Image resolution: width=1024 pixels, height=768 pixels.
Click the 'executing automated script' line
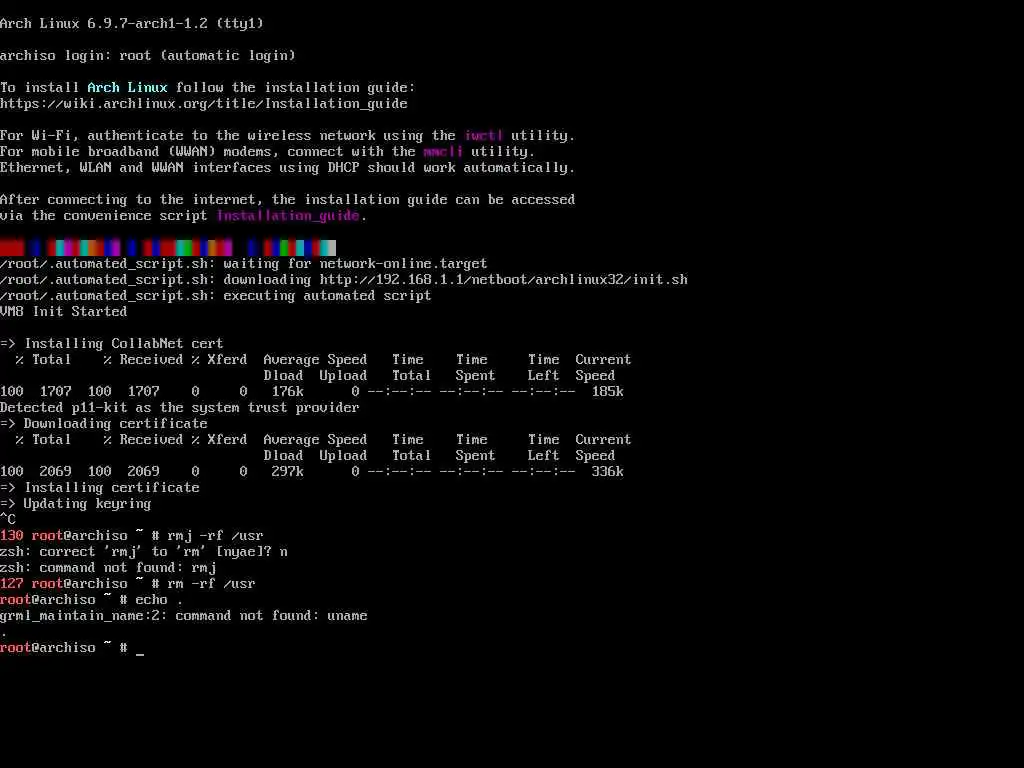coord(216,296)
